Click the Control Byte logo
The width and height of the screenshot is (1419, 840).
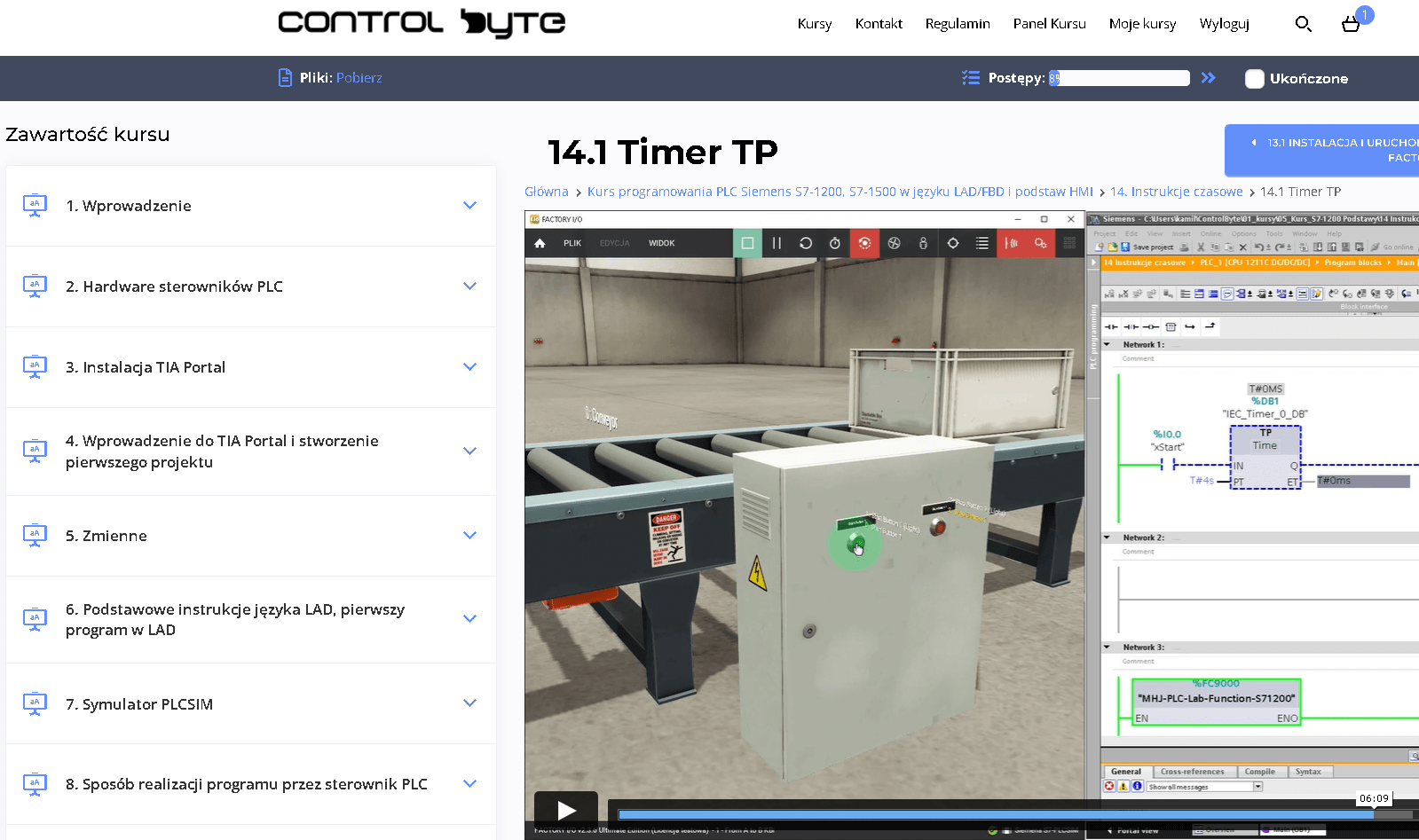coord(422,23)
